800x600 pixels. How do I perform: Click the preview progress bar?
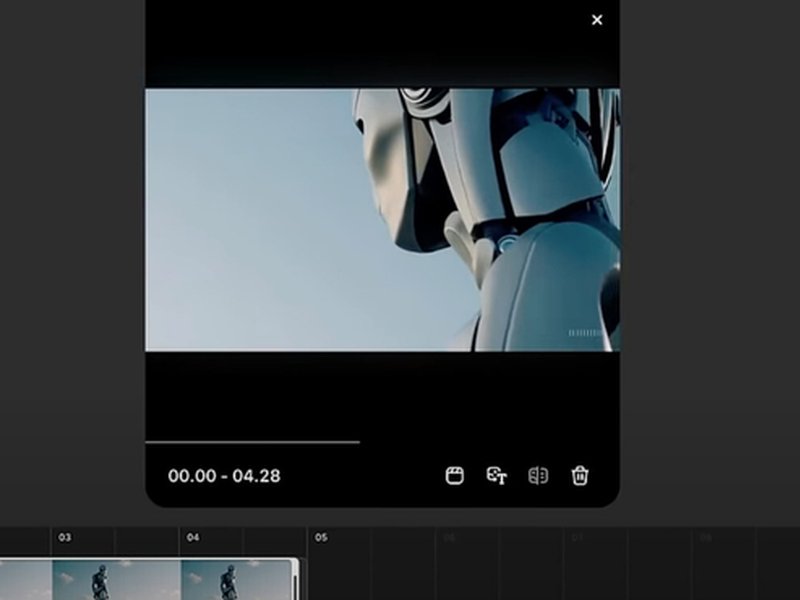[253, 442]
